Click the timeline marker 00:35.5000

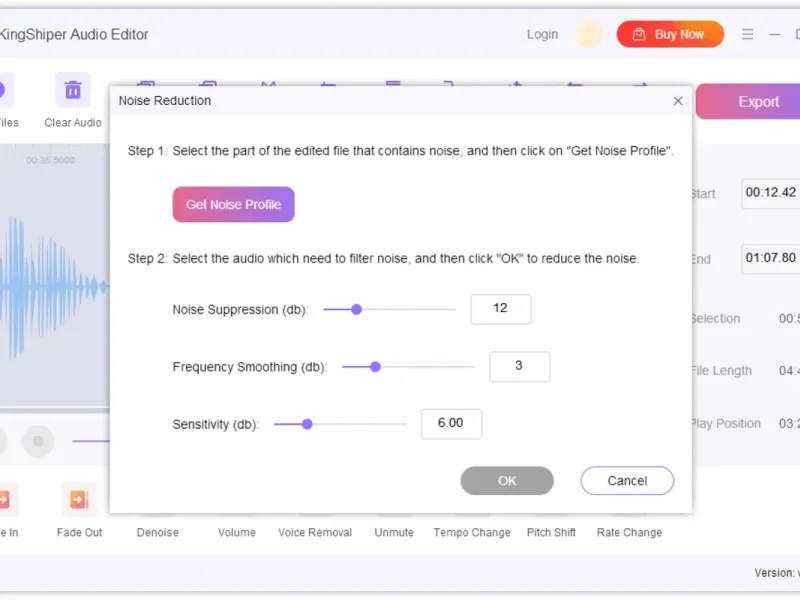[50, 160]
